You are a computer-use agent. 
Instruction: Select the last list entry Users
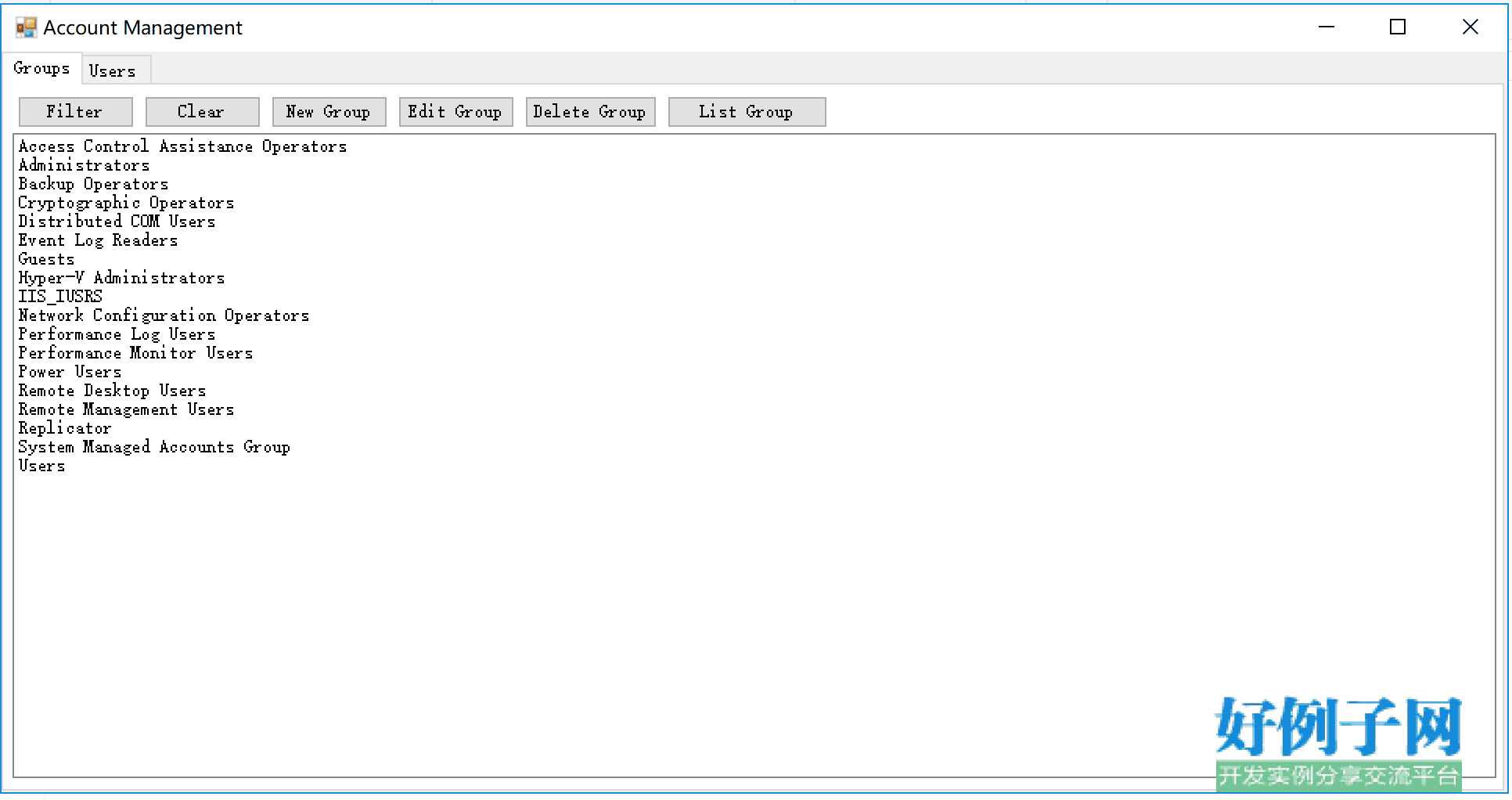click(x=41, y=466)
